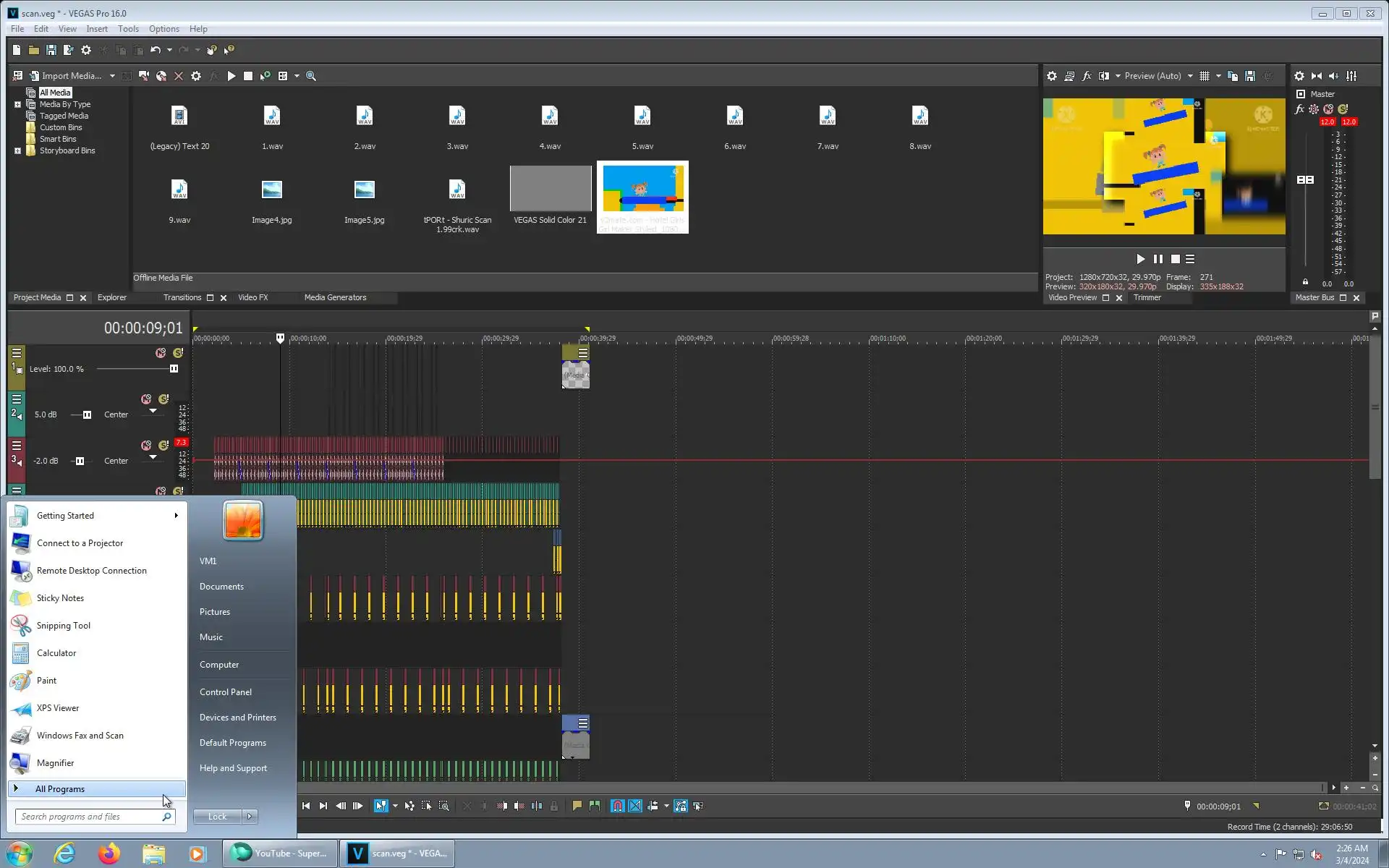Click the Insert Region icon

595,806
